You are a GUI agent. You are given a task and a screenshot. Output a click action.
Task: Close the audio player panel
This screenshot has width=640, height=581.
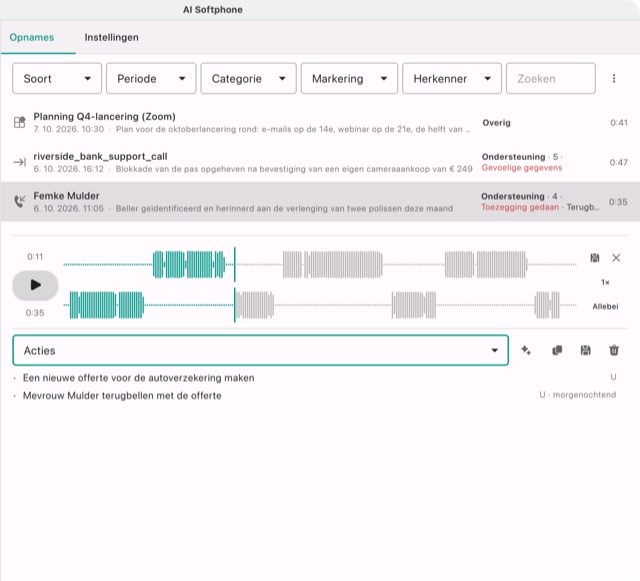[x=616, y=258]
